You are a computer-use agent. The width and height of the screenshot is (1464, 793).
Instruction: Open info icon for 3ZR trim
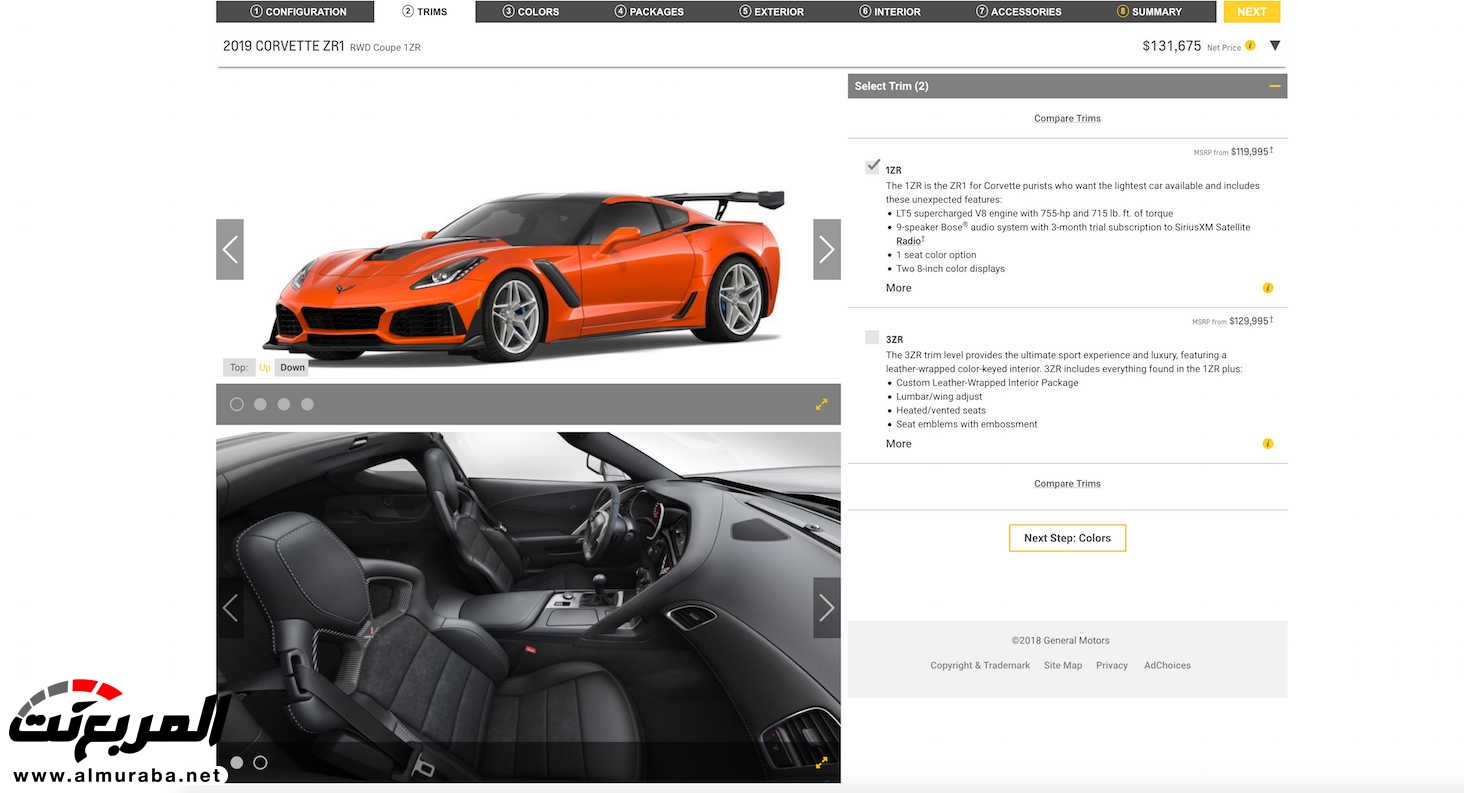click(x=1268, y=444)
